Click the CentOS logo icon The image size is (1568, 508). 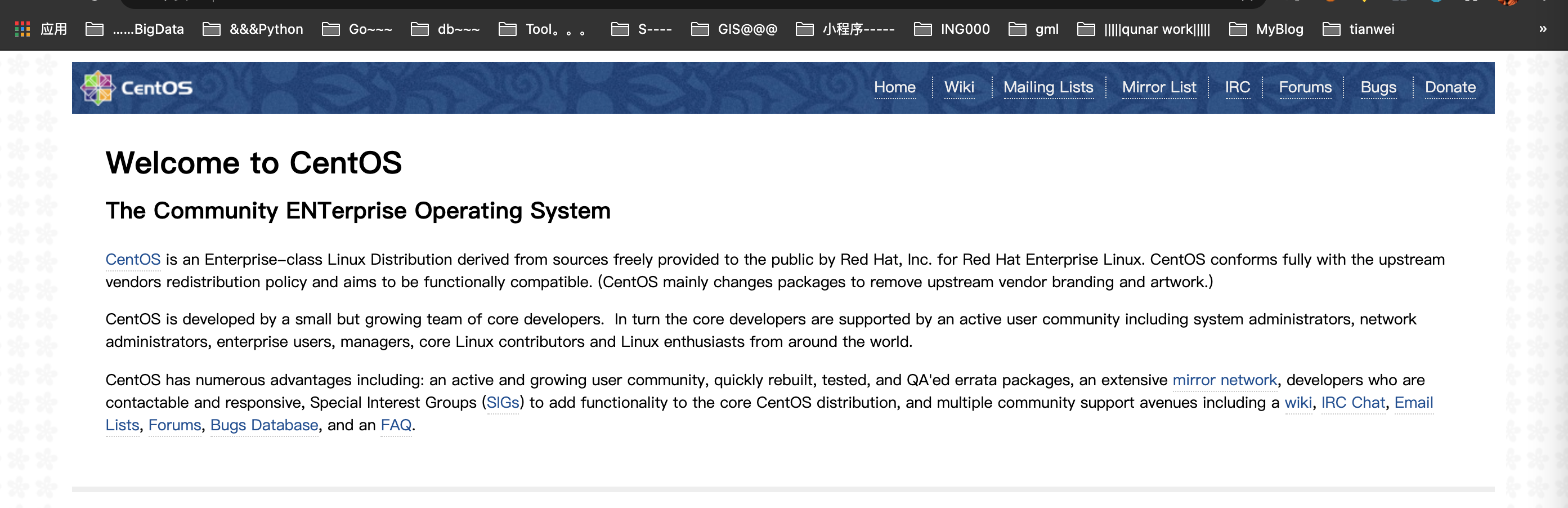[98, 88]
